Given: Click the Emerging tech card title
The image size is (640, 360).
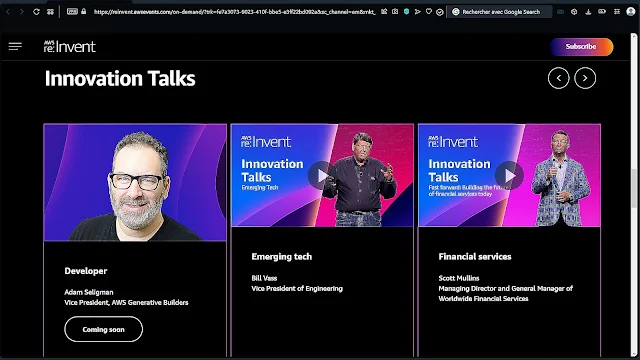Looking at the screenshot, I should 282,257.
